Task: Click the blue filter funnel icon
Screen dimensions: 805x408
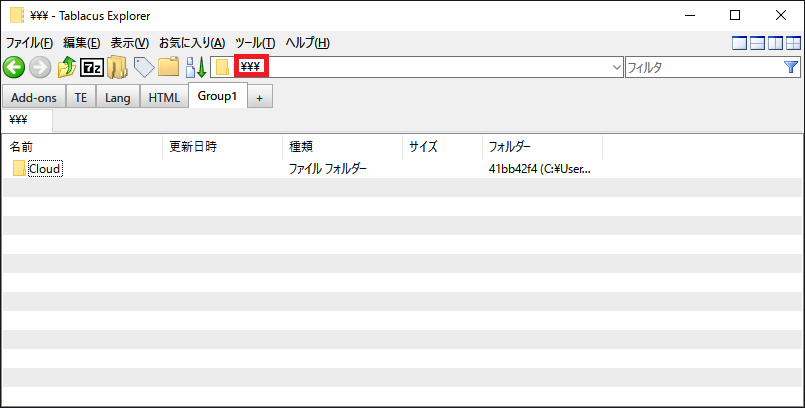Action: (791, 67)
